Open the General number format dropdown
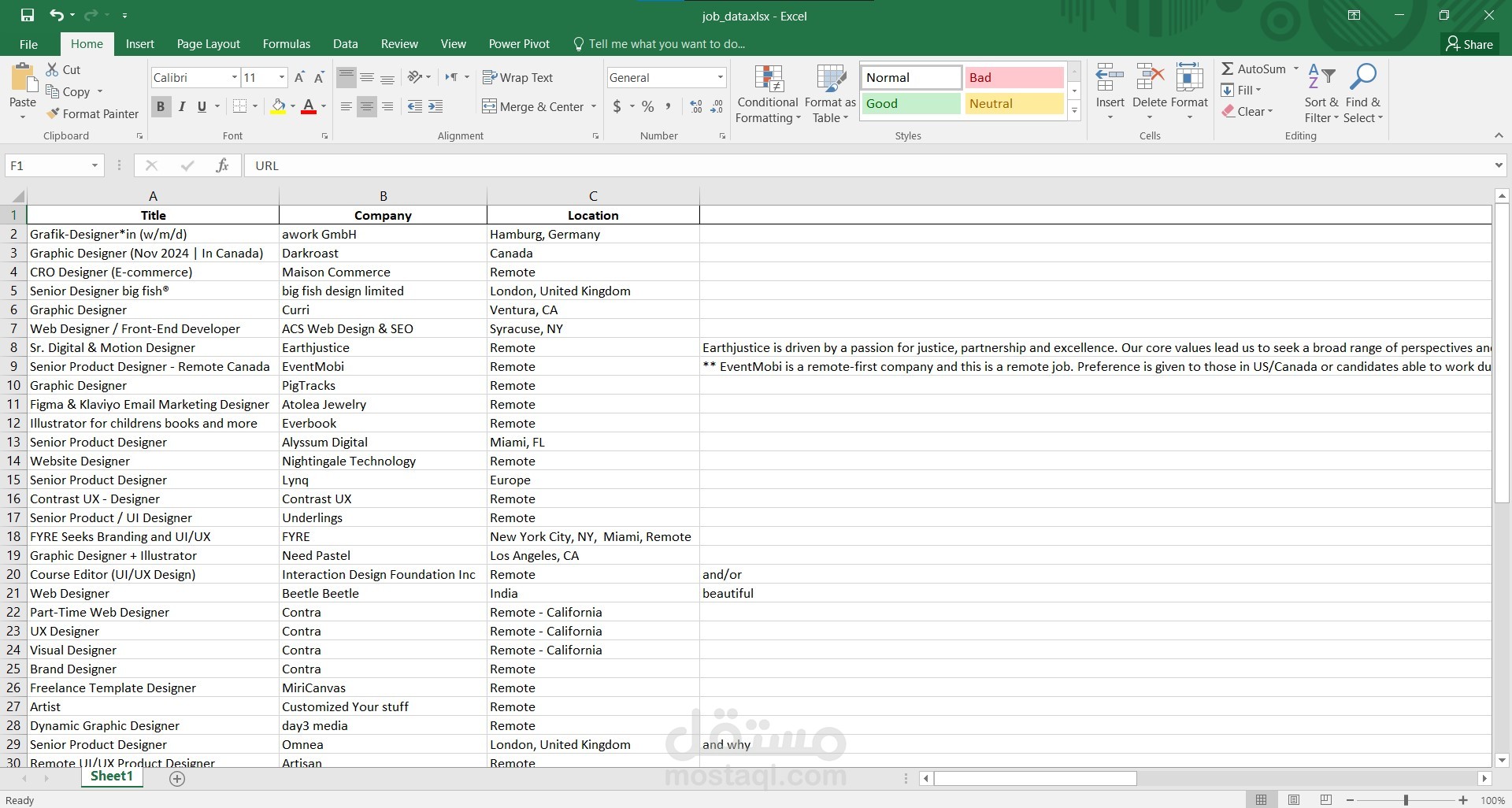Screen dimensions: 1512x808 (x=720, y=77)
